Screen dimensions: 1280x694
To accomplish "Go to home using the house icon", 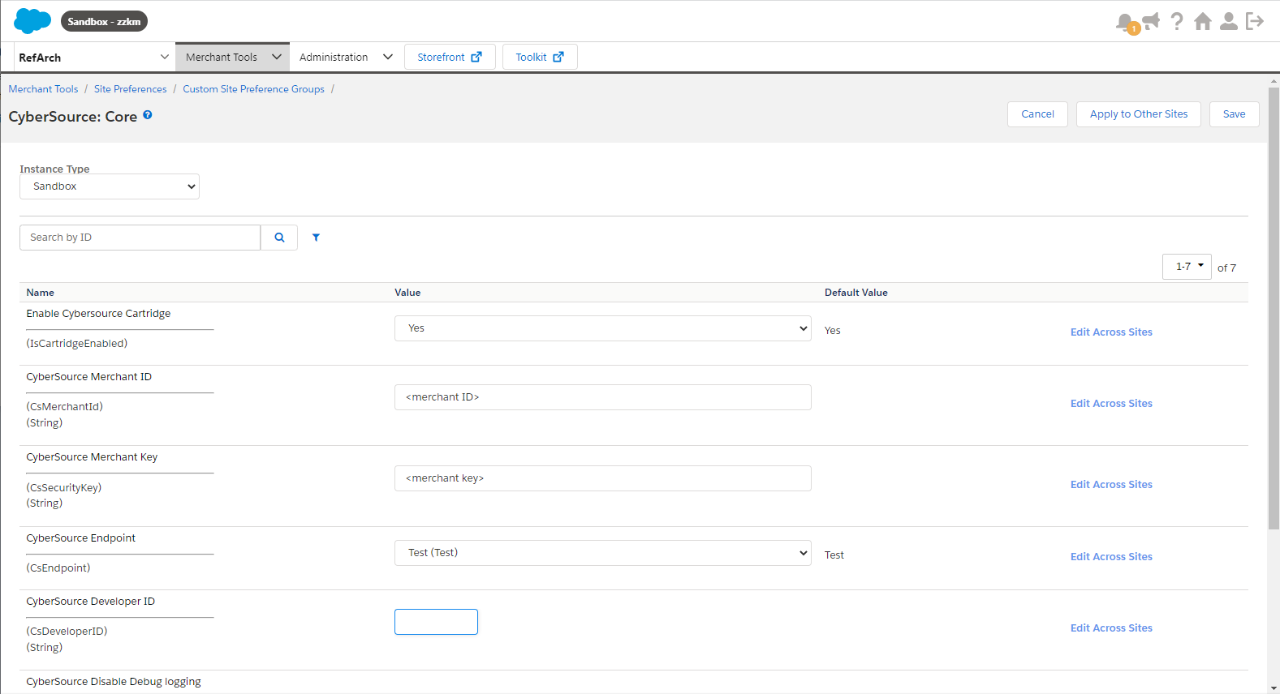I will tap(1203, 21).
